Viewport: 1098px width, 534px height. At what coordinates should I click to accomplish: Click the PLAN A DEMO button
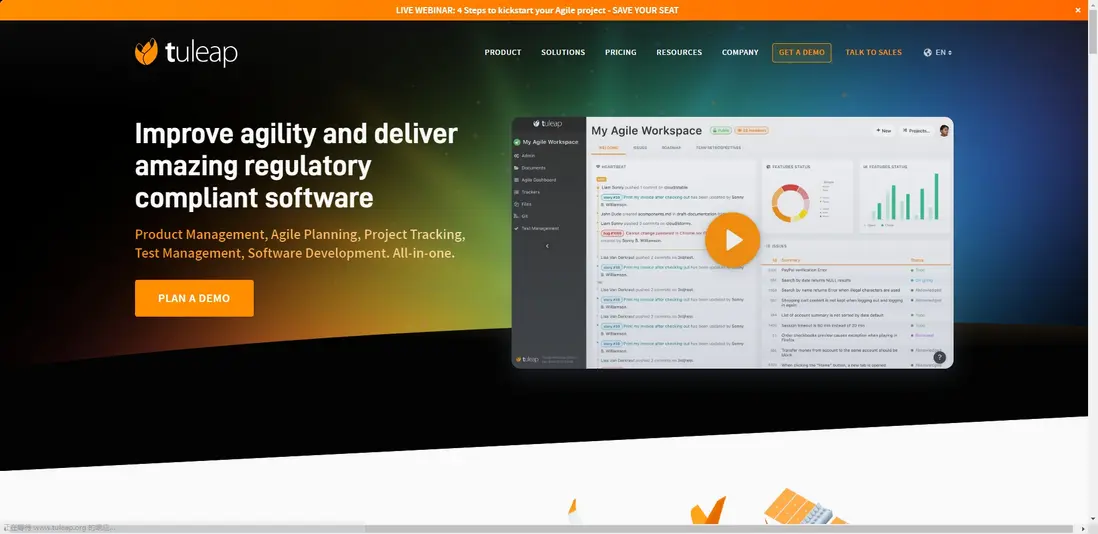point(194,298)
